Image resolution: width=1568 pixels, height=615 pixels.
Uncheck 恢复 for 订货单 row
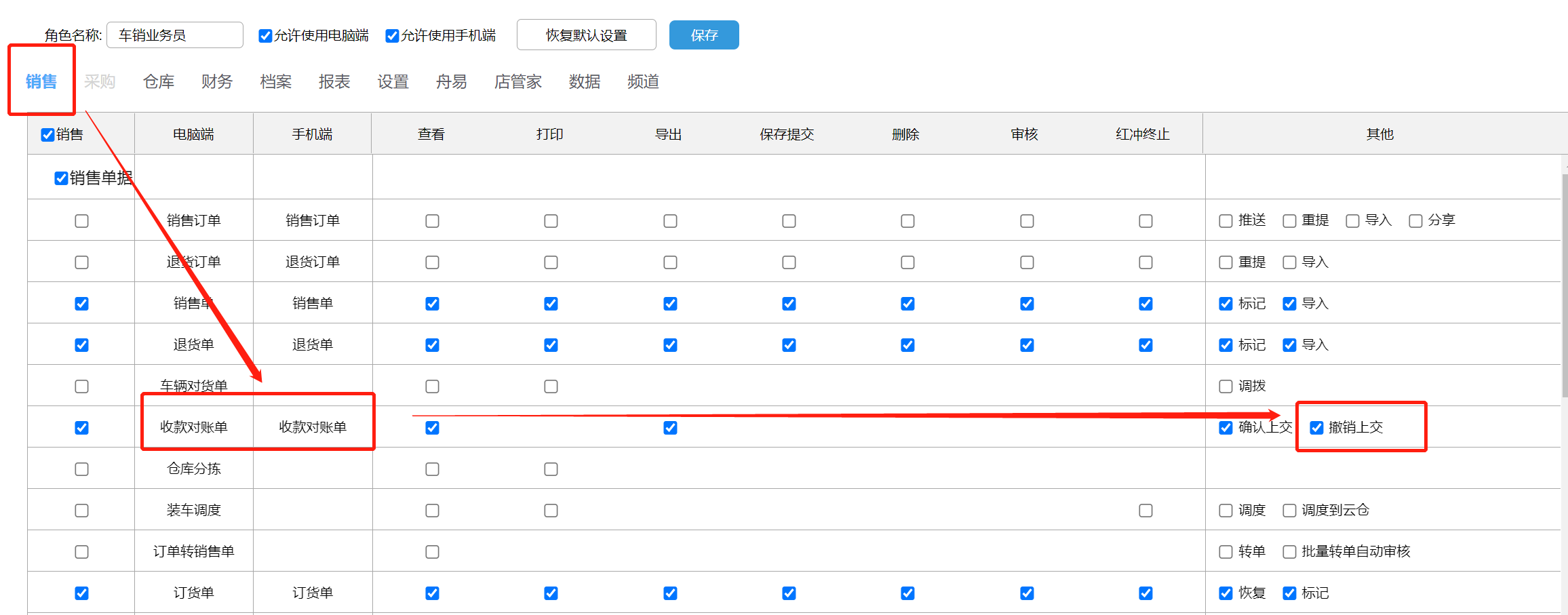[1226, 593]
